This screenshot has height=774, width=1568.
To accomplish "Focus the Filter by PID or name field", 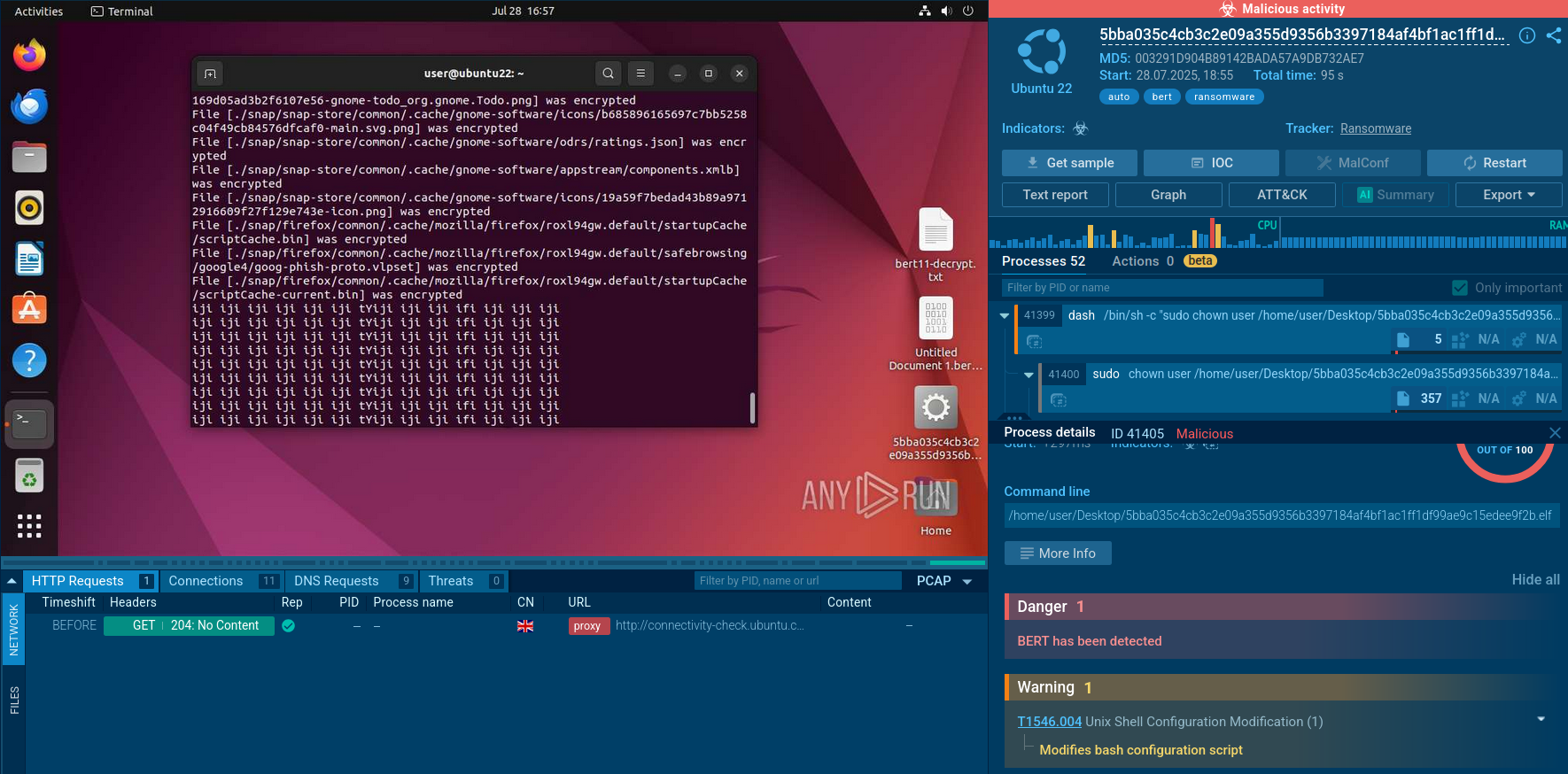I will pyautogui.click(x=1162, y=288).
